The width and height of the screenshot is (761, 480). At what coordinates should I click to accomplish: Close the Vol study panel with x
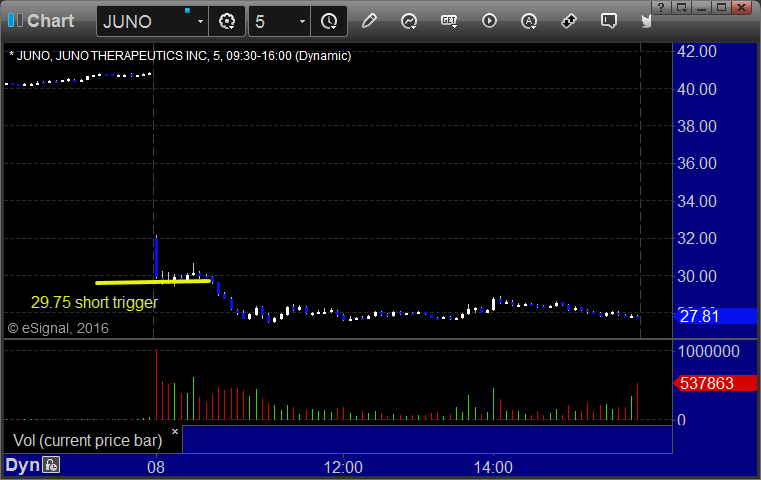pos(175,431)
